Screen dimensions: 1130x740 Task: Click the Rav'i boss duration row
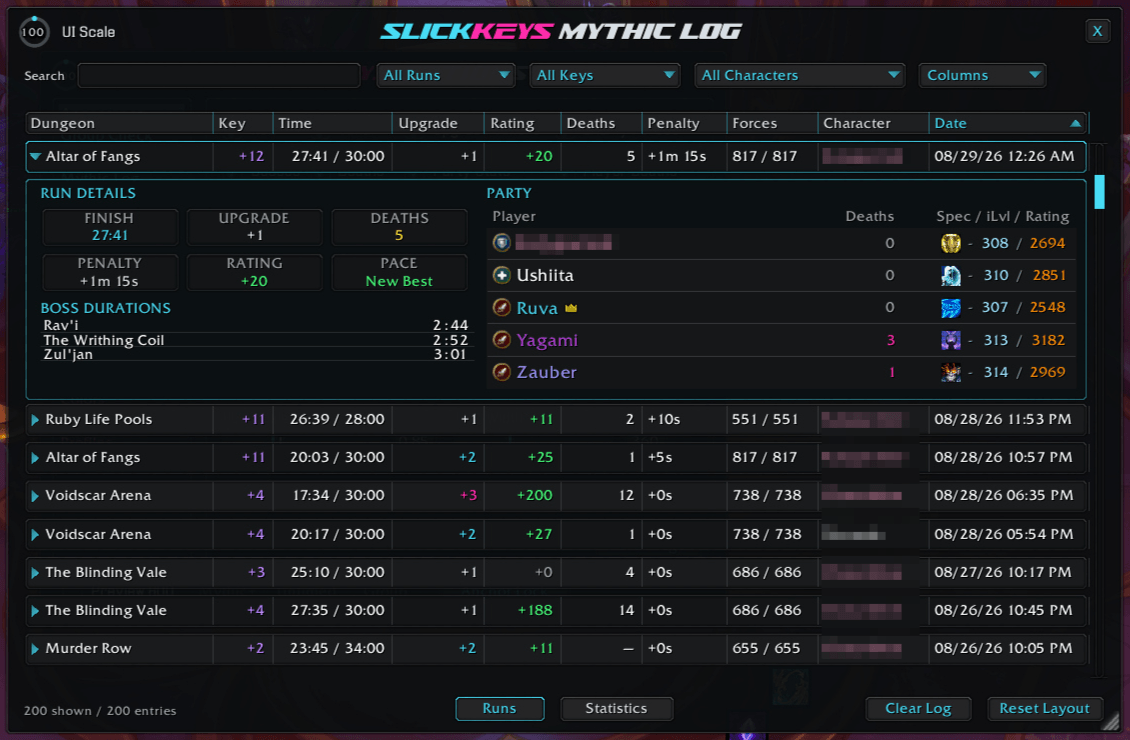(255, 325)
